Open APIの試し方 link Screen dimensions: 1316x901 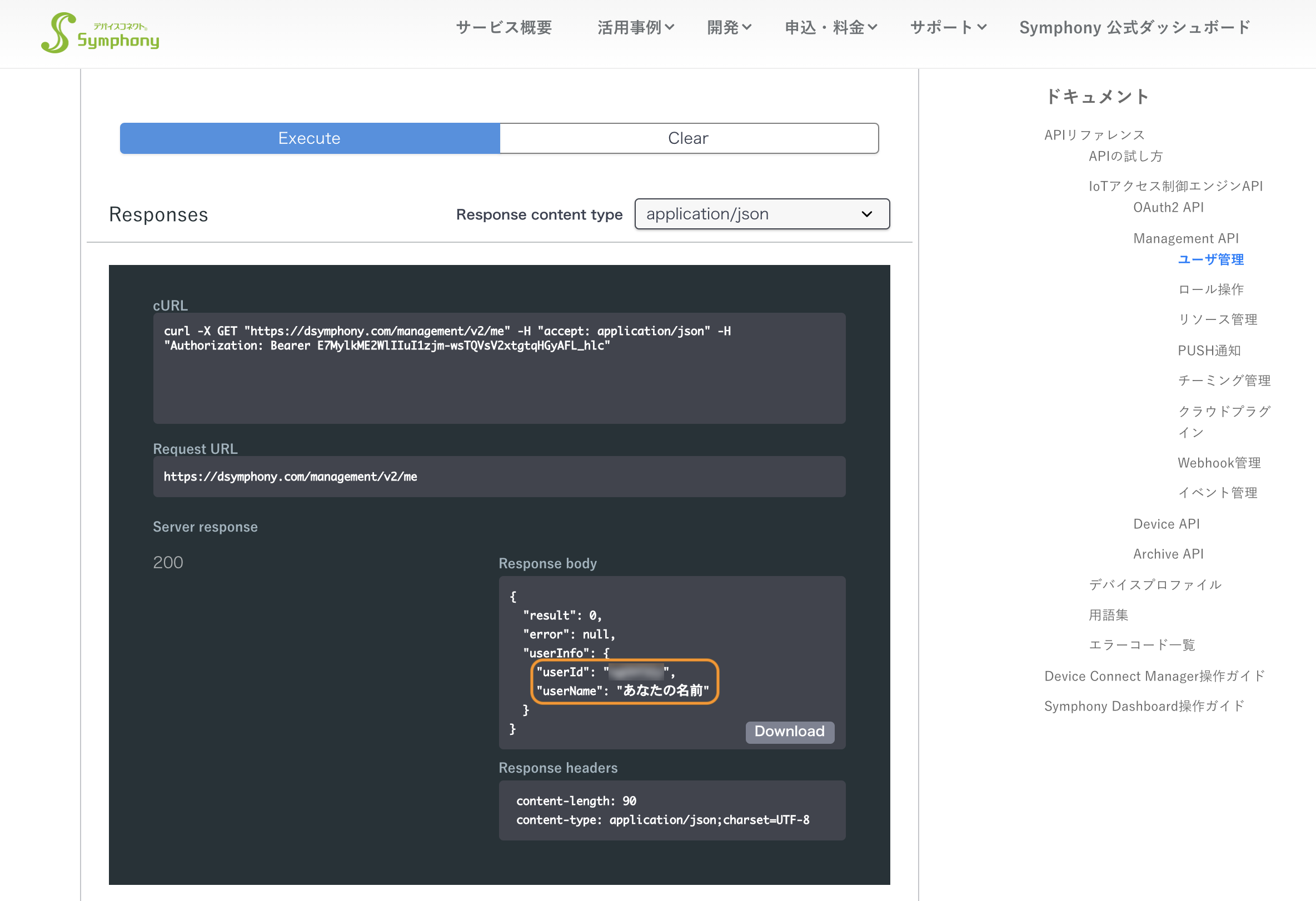(x=1125, y=156)
